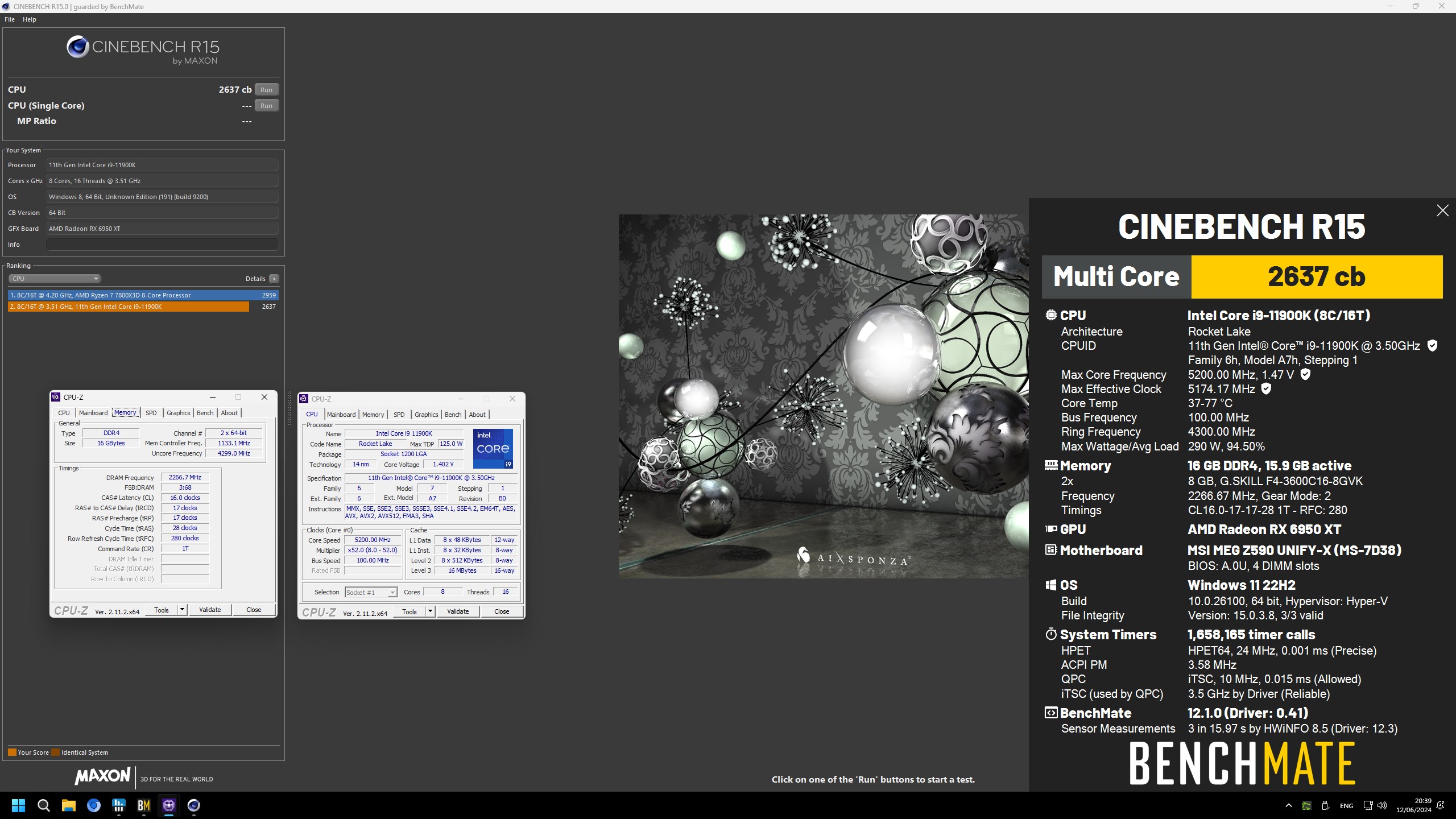Click the Max Core Frequency verified shield
The width and height of the screenshot is (1456, 819).
tap(1306, 374)
